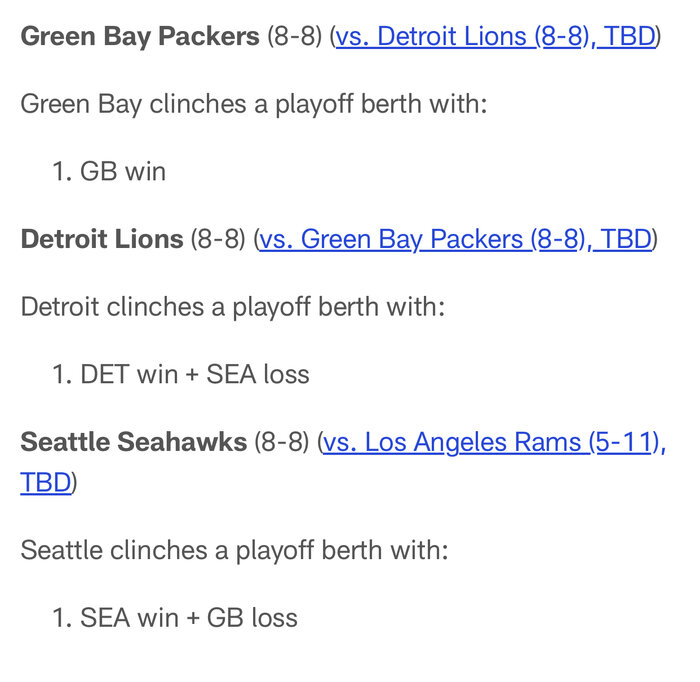700x682 pixels.
Task: Select the "GB win" scenario text
Action: click(123, 172)
